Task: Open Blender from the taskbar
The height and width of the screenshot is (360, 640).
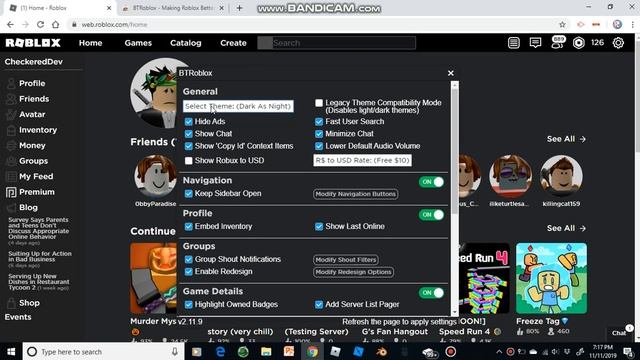Action: [x=381, y=351]
